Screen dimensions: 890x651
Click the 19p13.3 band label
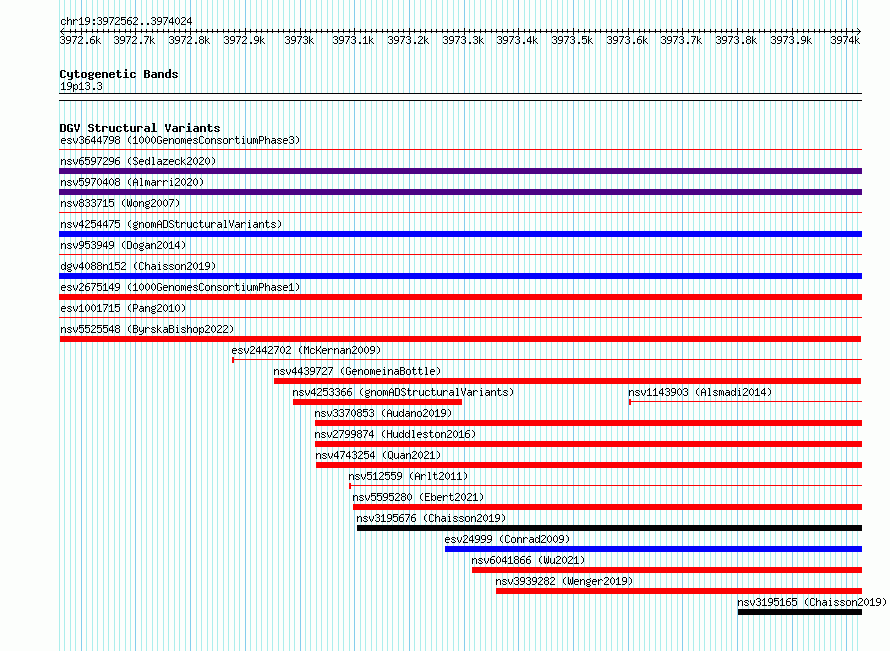pos(81,86)
